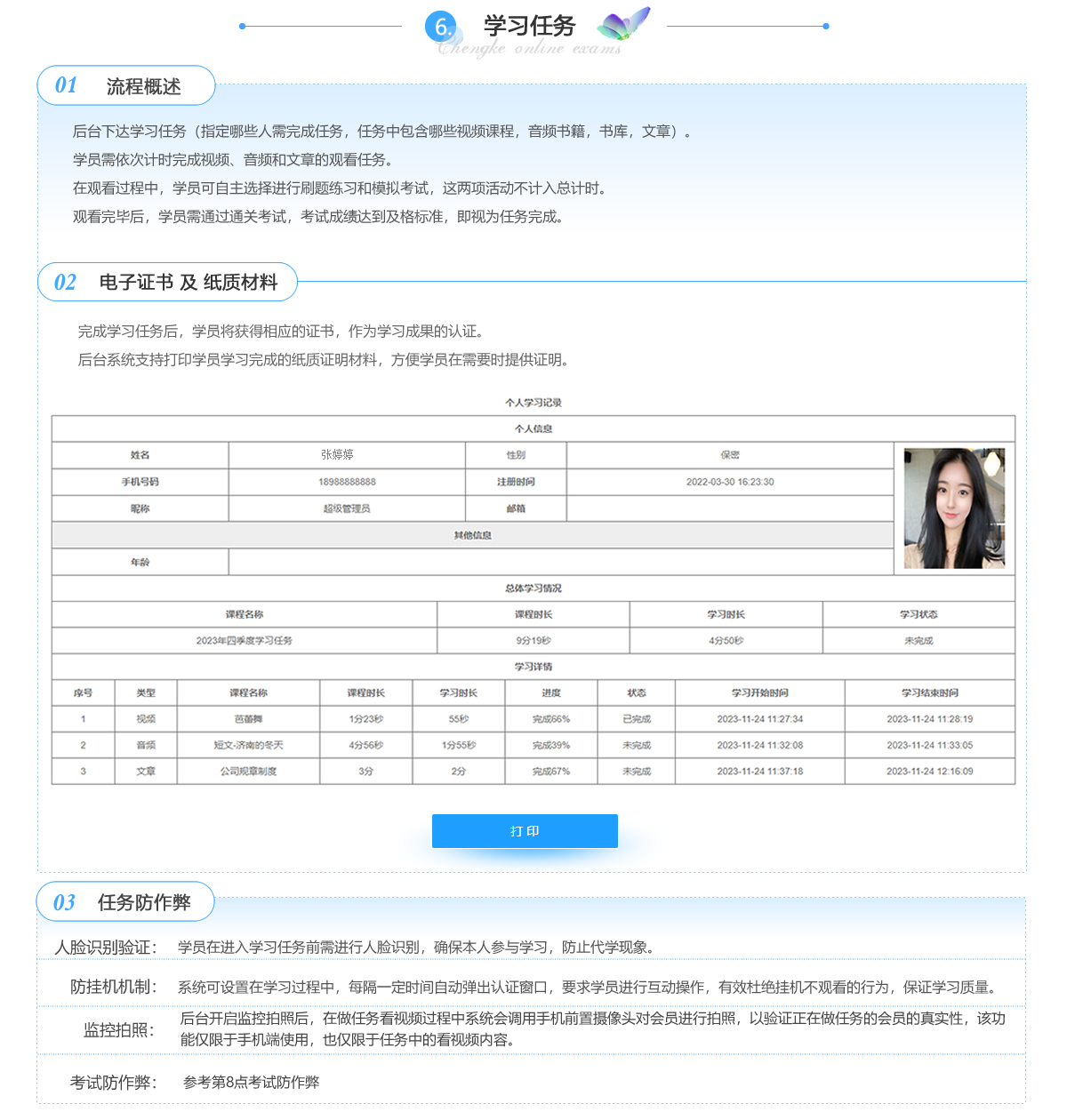This screenshot has height=1120, width=1067.
Task: Click the 参考第8点考试防作弊 reference text
Action: (x=251, y=1083)
